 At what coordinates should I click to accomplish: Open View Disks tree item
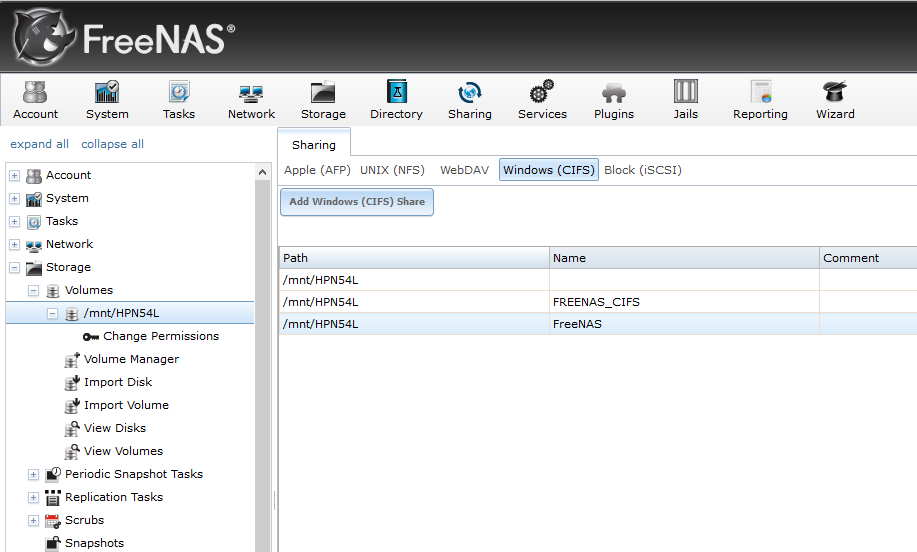click(115, 428)
